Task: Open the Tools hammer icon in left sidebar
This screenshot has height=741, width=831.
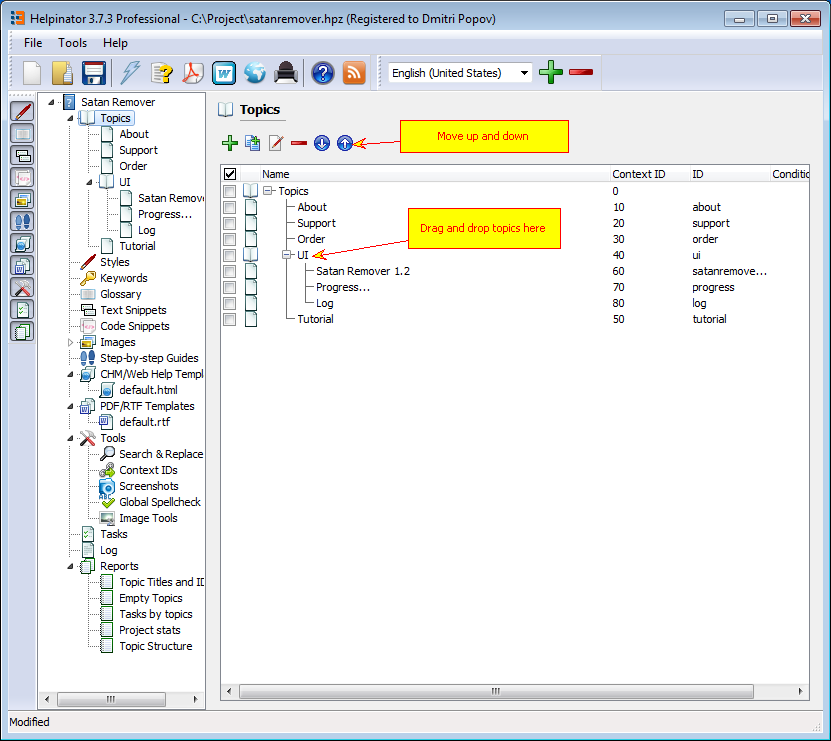Action: (x=22, y=287)
